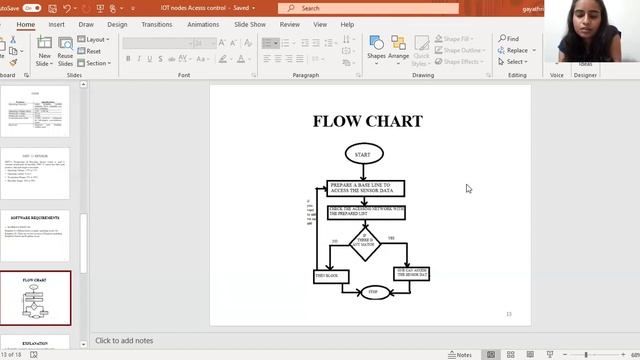Open Quick Styles gallery
The image size is (640, 360).
(x=421, y=51)
